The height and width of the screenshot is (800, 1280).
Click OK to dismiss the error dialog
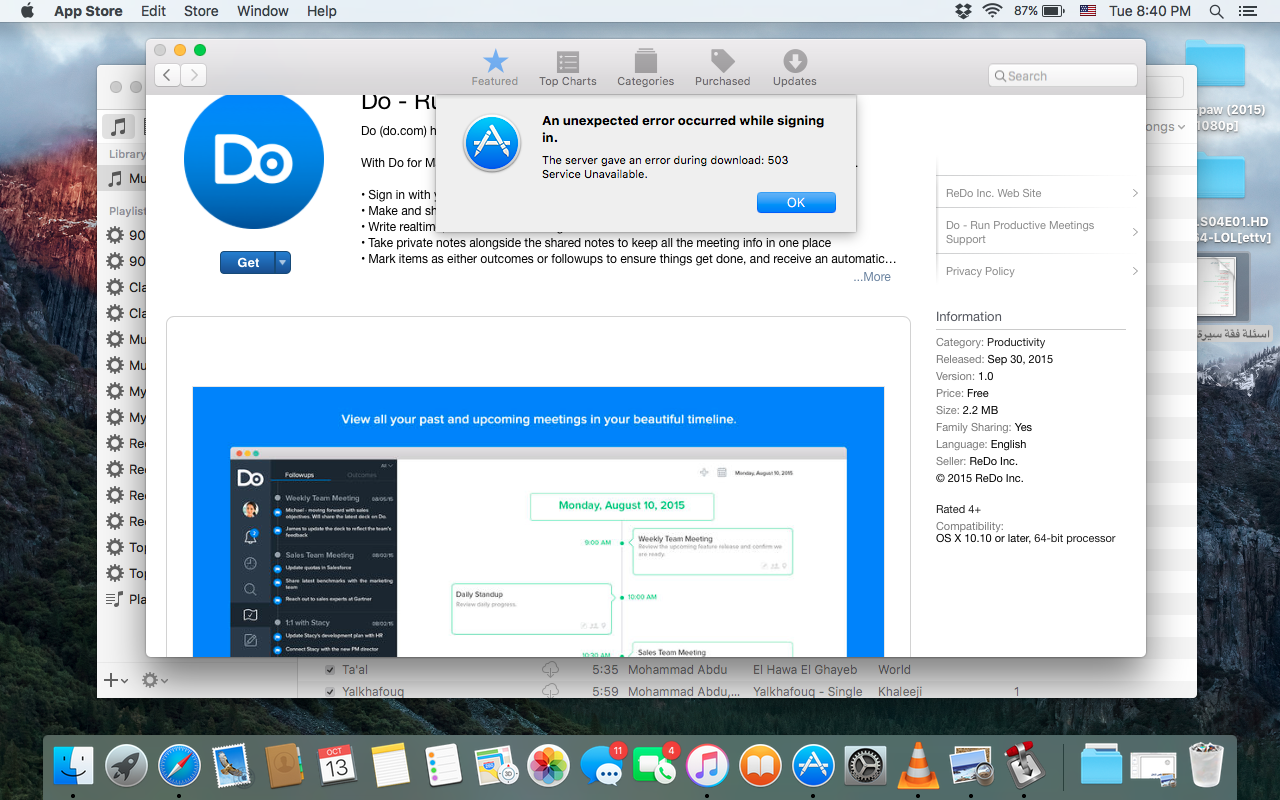click(796, 202)
